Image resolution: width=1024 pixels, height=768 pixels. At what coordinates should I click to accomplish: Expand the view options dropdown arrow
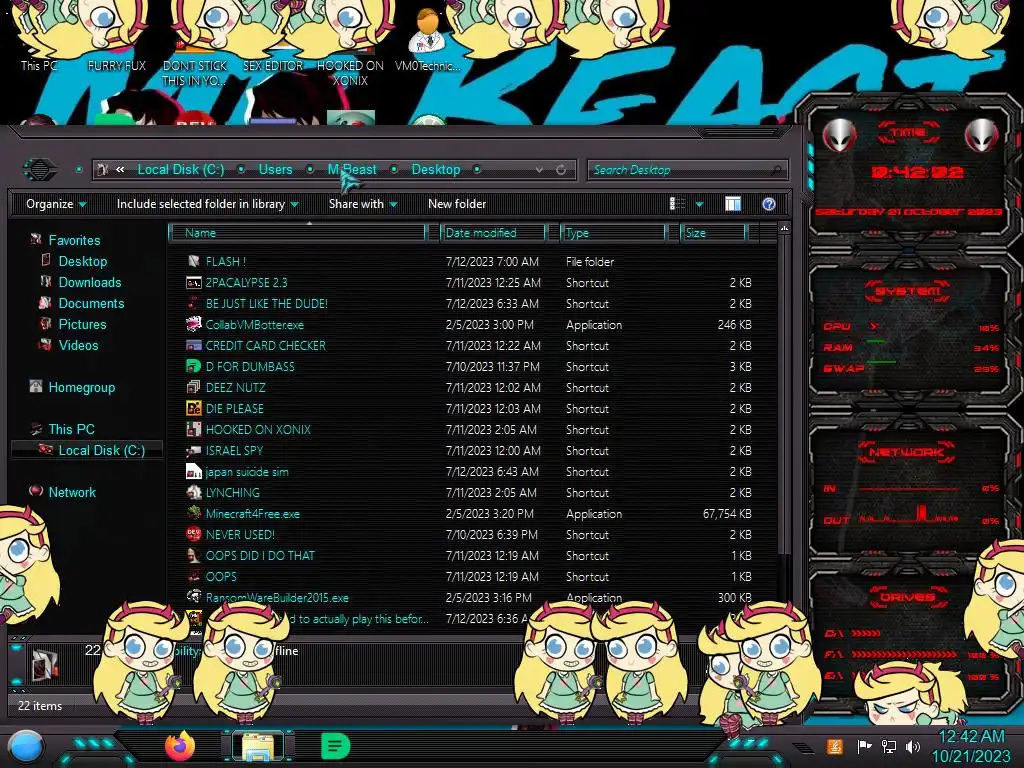point(699,204)
